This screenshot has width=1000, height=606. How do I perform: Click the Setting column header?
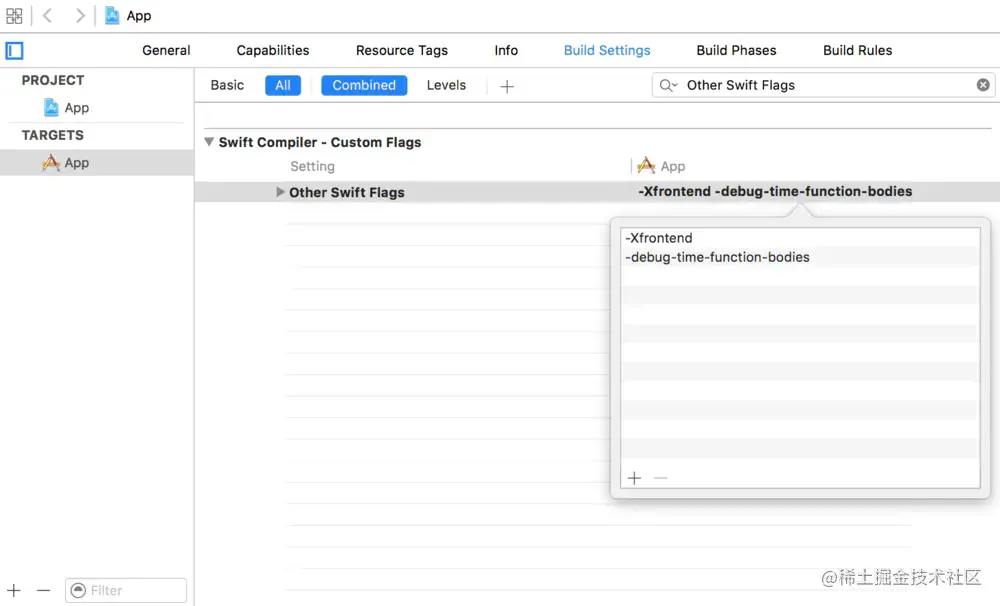click(x=312, y=166)
